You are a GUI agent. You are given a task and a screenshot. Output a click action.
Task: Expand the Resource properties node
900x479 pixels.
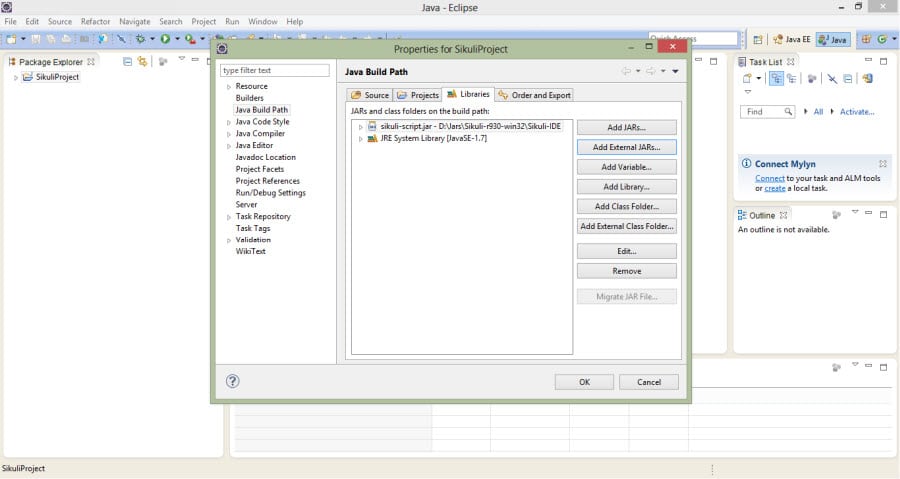pos(228,87)
